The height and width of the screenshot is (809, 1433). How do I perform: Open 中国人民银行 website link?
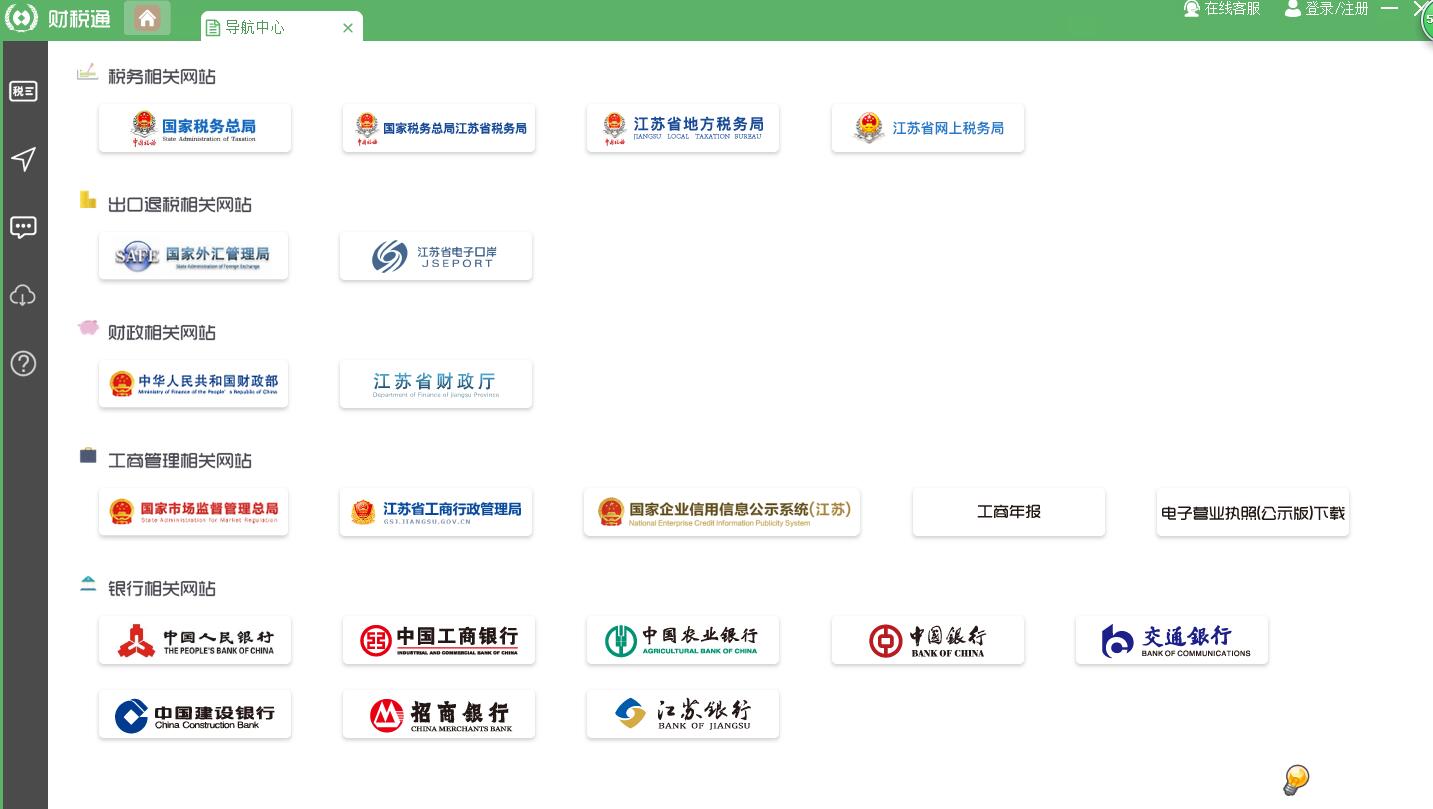pos(195,640)
